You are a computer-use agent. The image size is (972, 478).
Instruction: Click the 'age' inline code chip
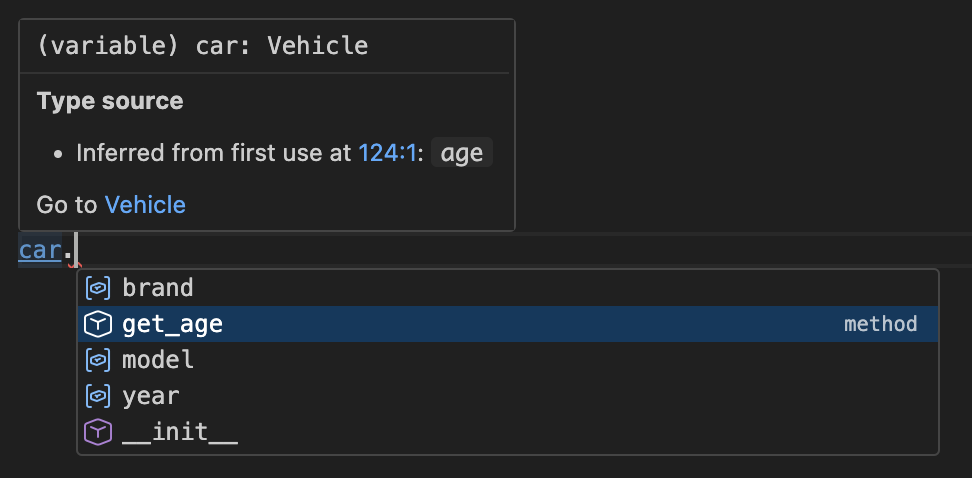pyautogui.click(x=462, y=153)
